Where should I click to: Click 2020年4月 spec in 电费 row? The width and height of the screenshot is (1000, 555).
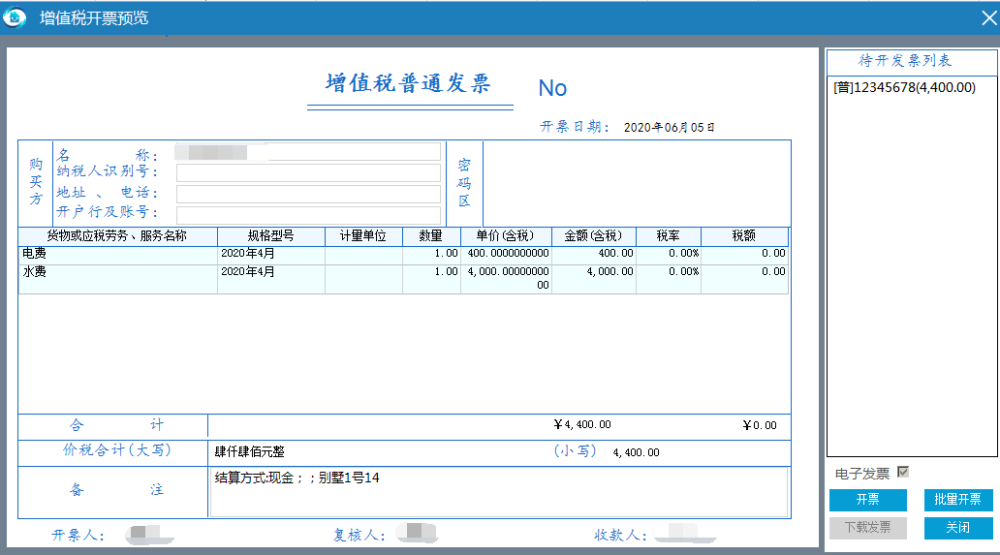coord(248,253)
